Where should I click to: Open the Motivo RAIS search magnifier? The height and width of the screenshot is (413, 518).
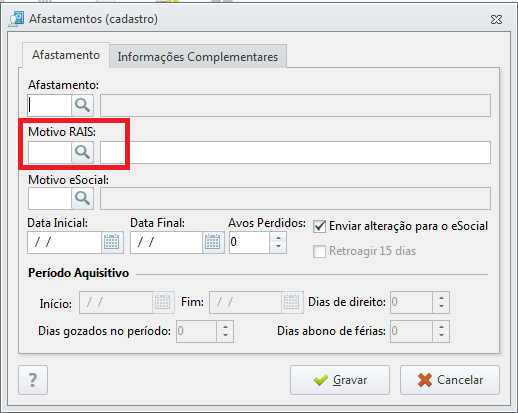click(82, 152)
